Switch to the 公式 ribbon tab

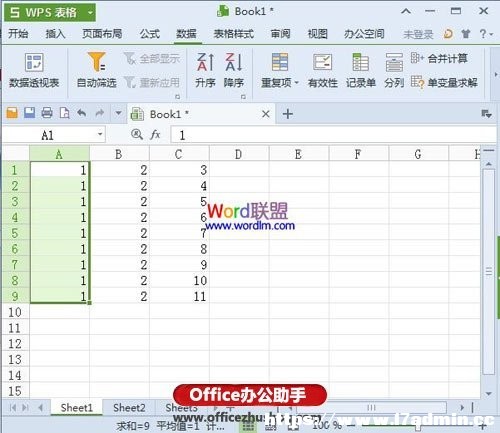150,34
